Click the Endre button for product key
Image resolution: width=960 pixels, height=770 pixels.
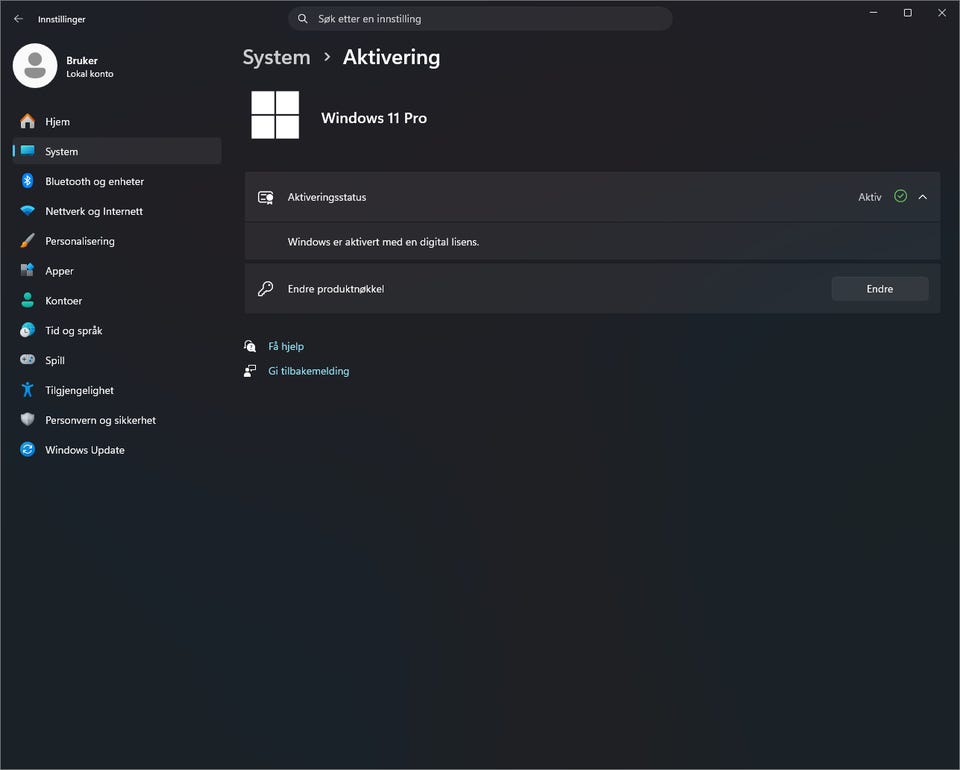click(x=880, y=289)
